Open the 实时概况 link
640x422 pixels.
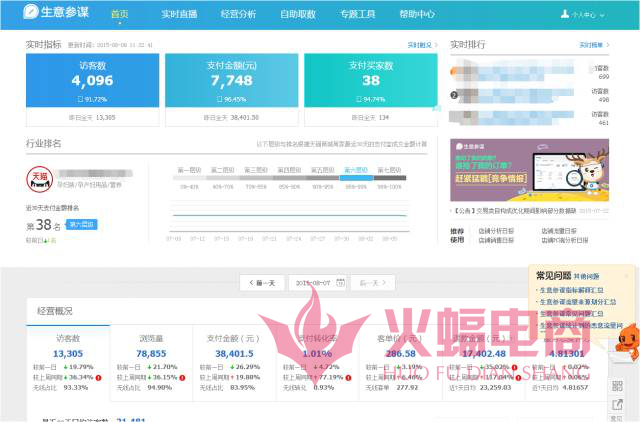[x=422, y=45]
